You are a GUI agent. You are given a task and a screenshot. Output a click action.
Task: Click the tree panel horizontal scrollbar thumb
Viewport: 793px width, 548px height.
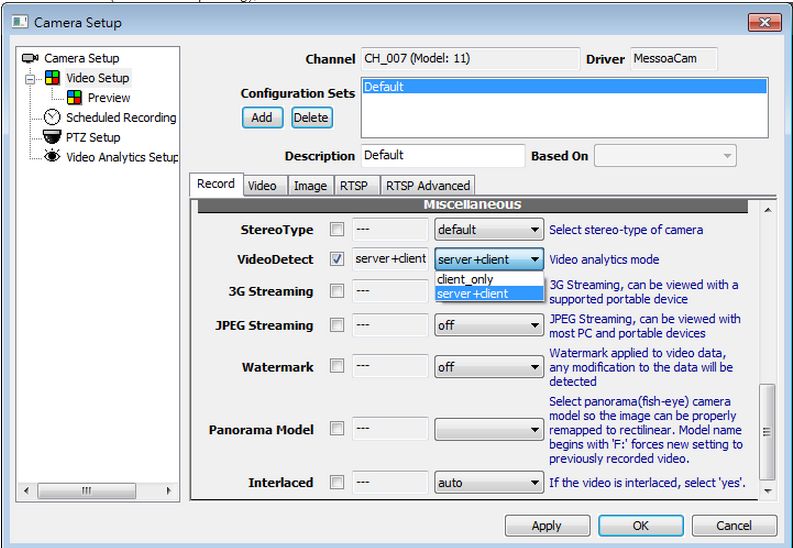86,491
